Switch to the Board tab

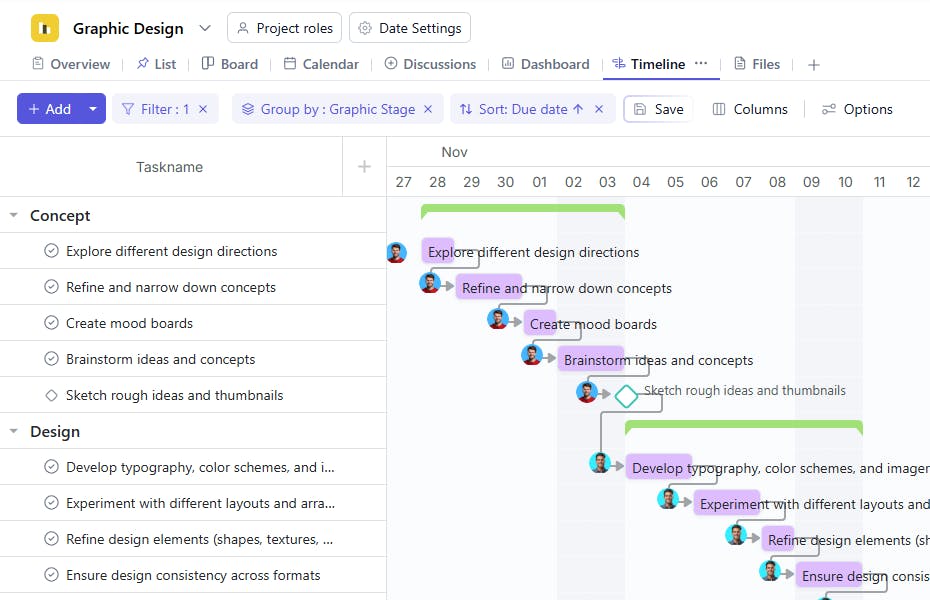point(229,64)
